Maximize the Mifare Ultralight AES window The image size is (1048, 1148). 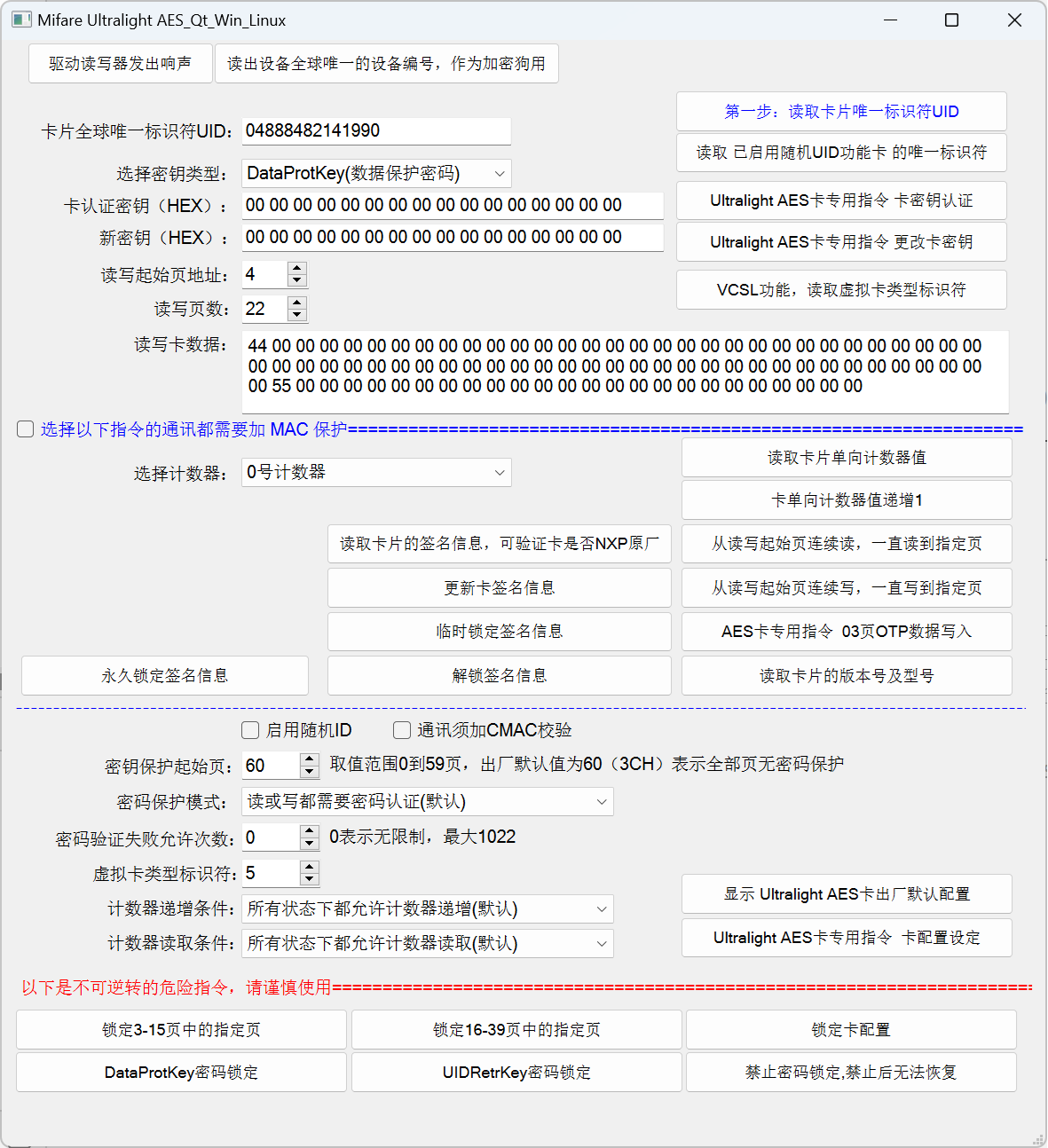951,20
